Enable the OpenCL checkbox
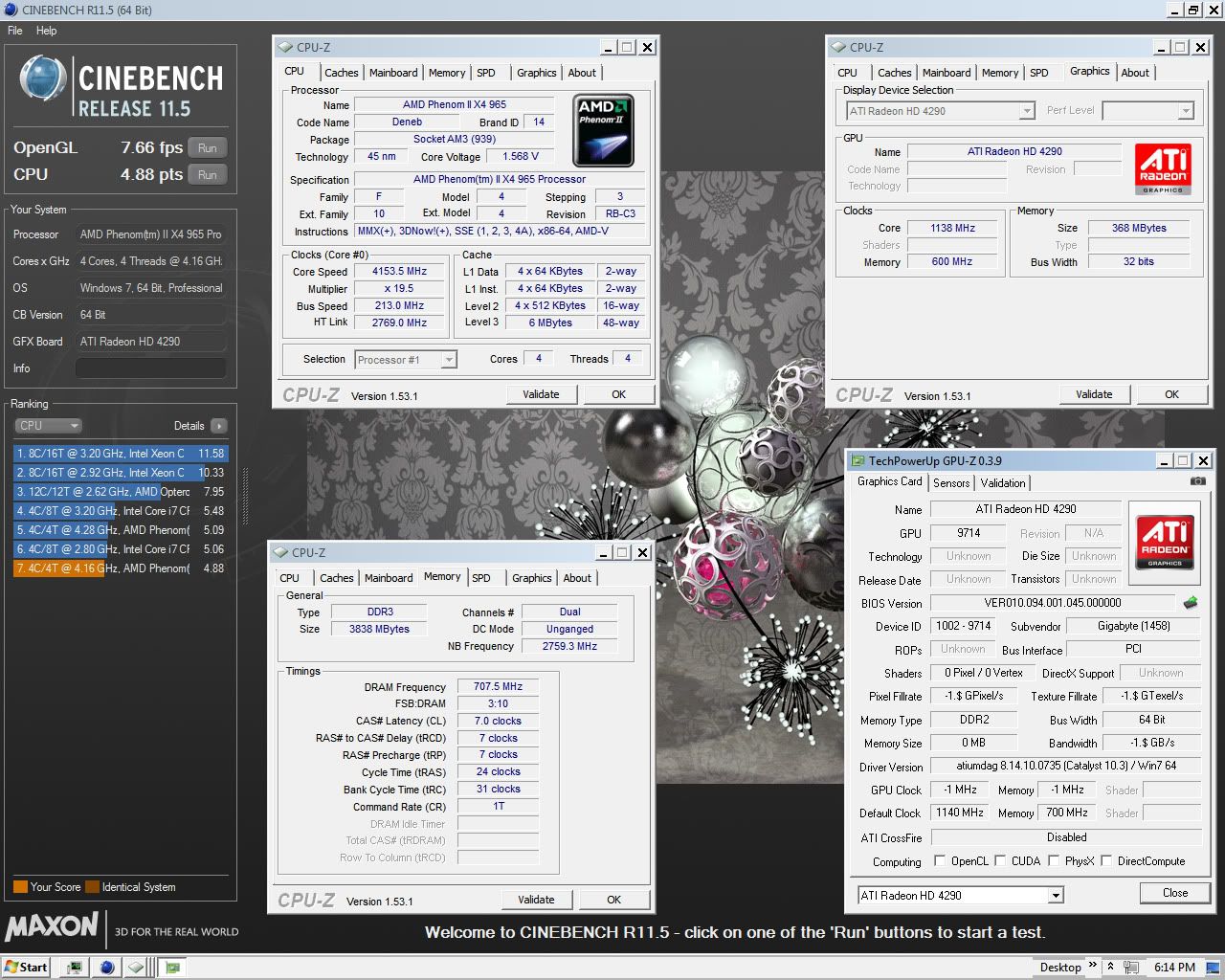The width and height of the screenshot is (1225, 980). coord(940,861)
